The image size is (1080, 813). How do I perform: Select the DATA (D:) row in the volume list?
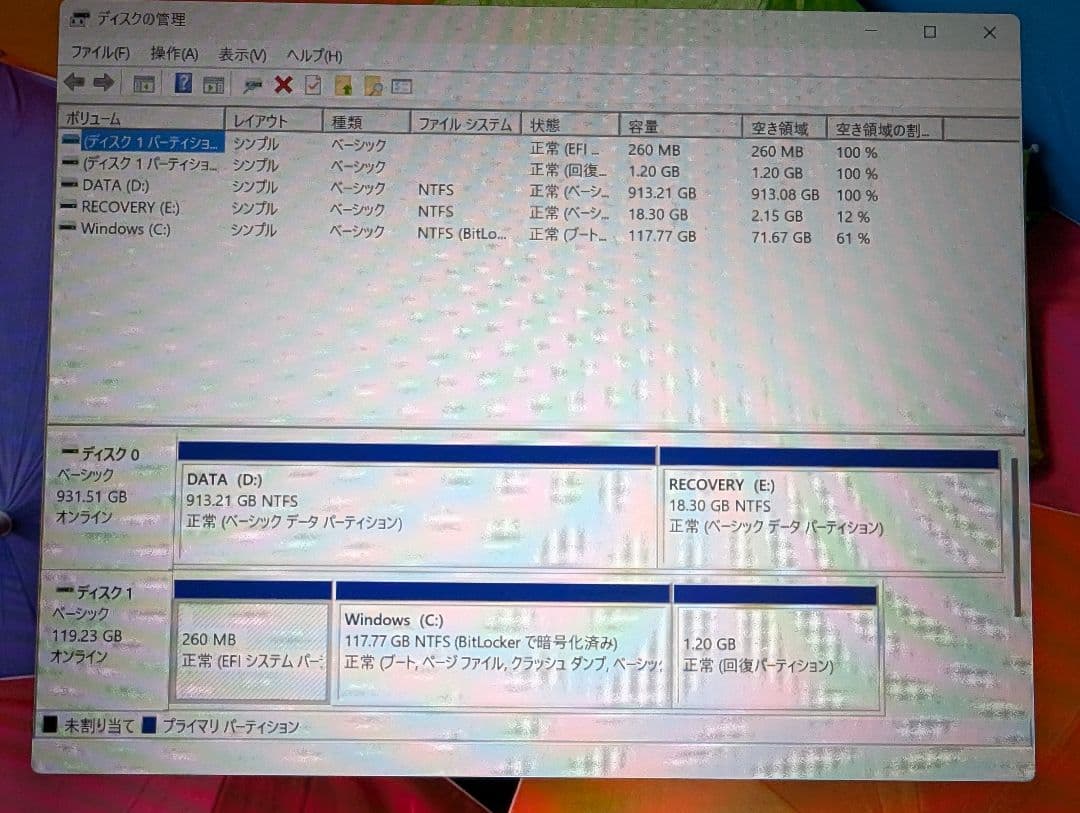[150, 186]
